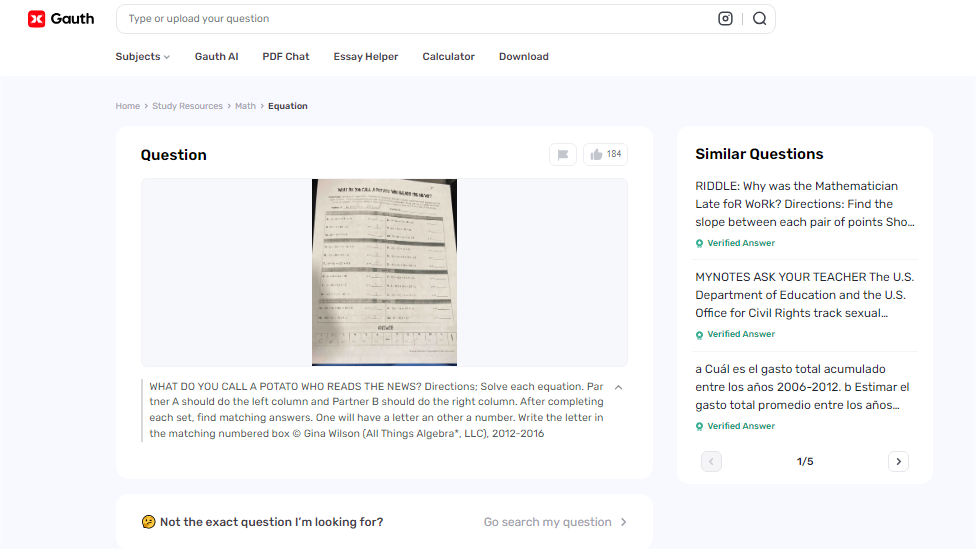976x549 pixels.
Task: Go to previous similar questions page arrow
Action: coord(712,461)
